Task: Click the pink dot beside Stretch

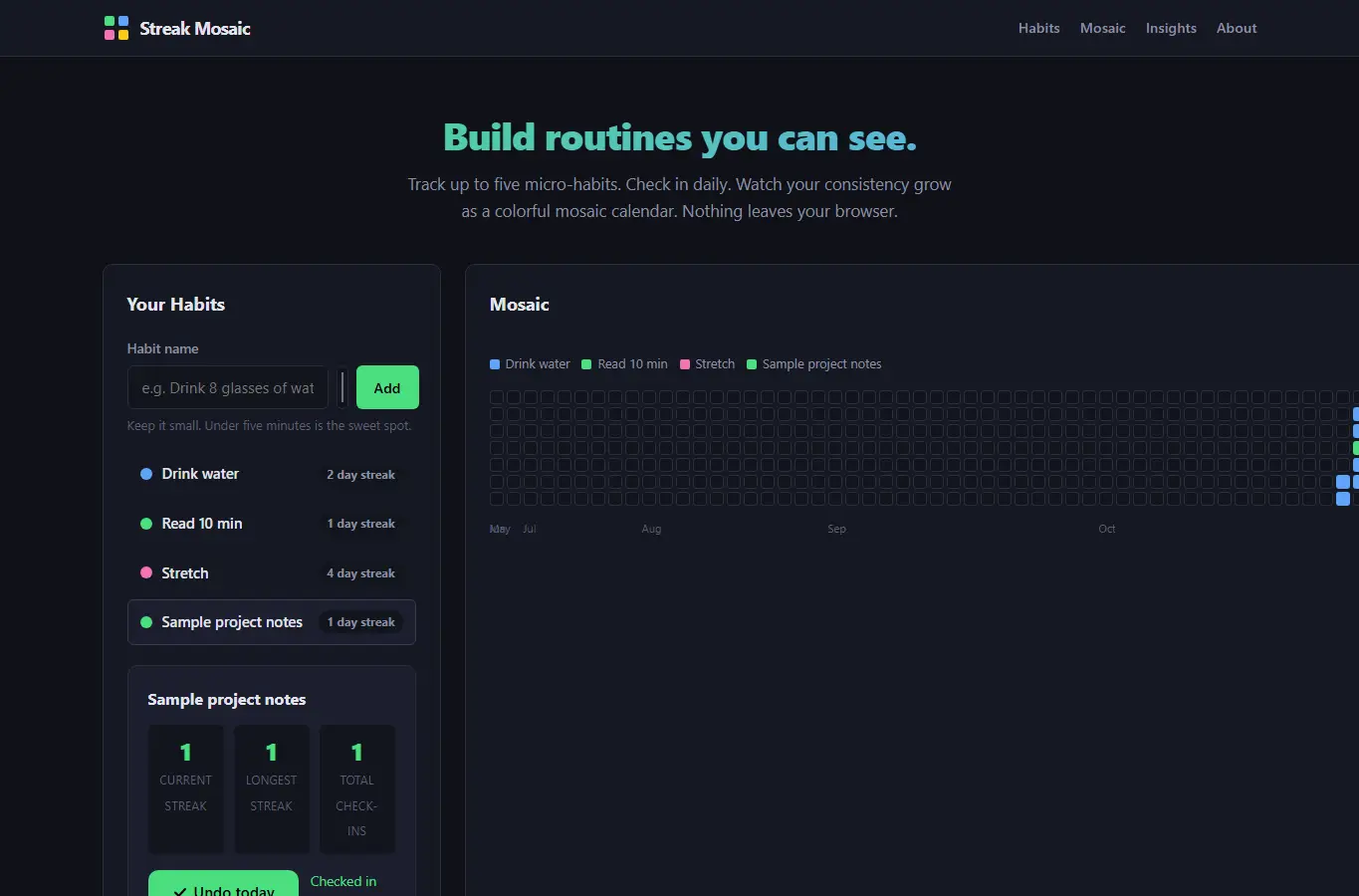Action: pyautogui.click(x=146, y=572)
